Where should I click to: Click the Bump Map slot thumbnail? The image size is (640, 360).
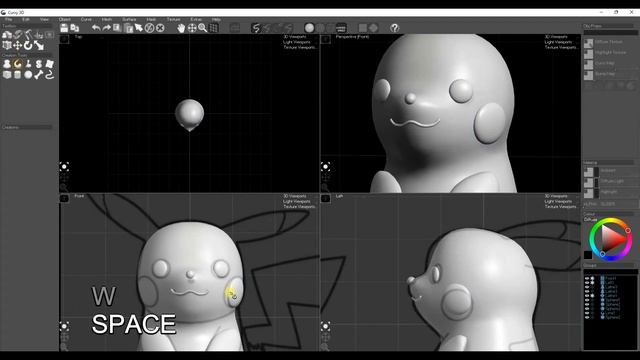pyautogui.click(x=588, y=75)
